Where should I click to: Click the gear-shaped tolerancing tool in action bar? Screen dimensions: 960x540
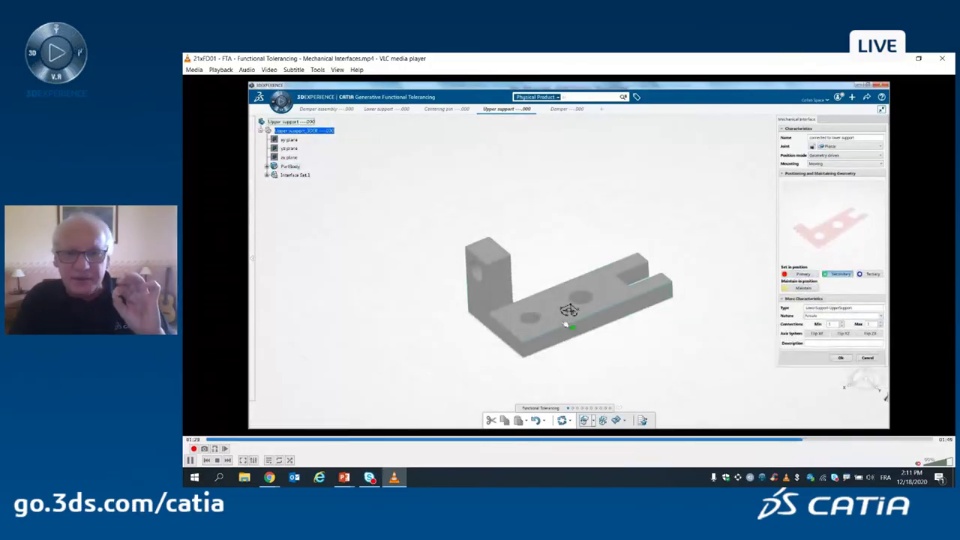coord(603,420)
